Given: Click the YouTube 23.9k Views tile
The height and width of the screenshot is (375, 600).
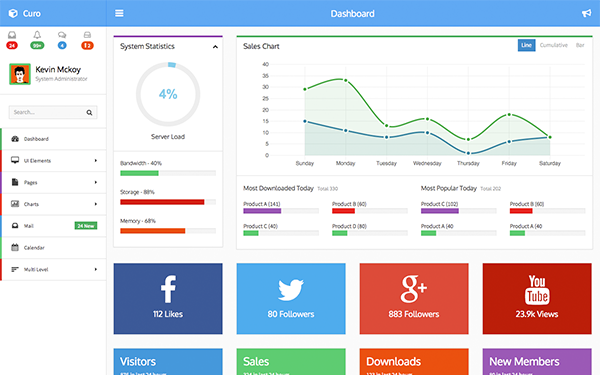Looking at the screenshot, I should point(537,298).
